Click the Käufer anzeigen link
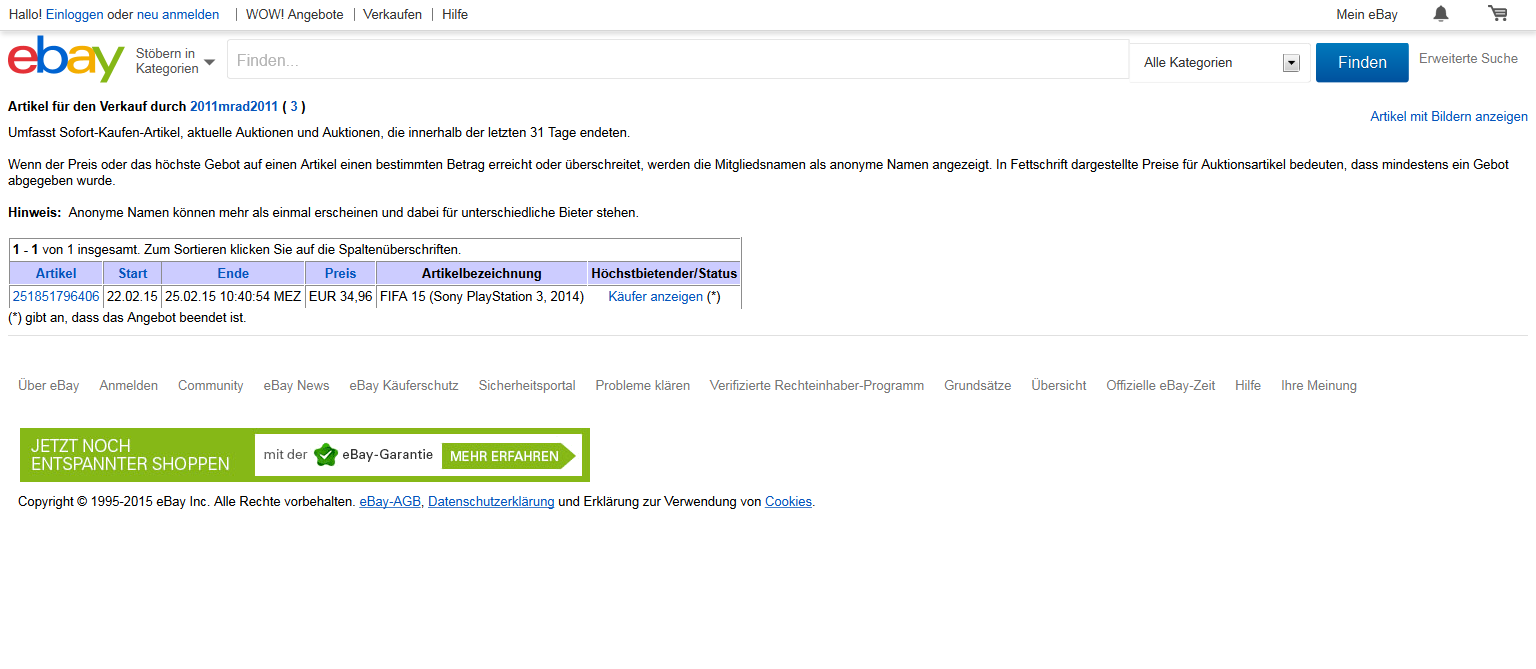 (x=655, y=296)
